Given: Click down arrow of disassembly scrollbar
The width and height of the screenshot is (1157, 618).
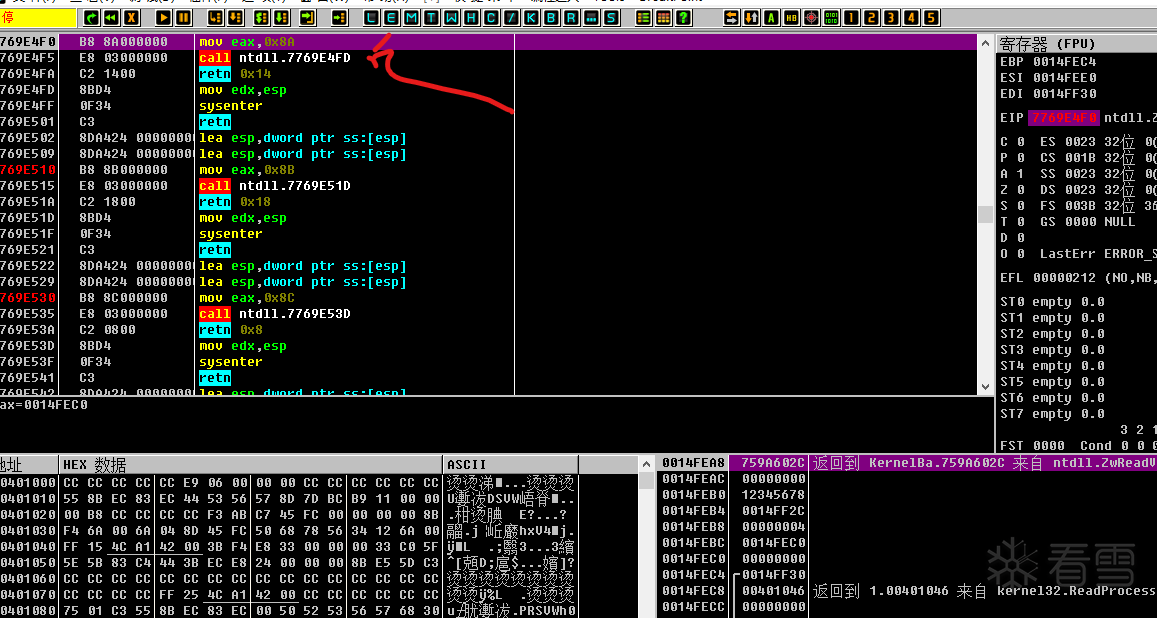Looking at the screenshot, I should (986, 386).
